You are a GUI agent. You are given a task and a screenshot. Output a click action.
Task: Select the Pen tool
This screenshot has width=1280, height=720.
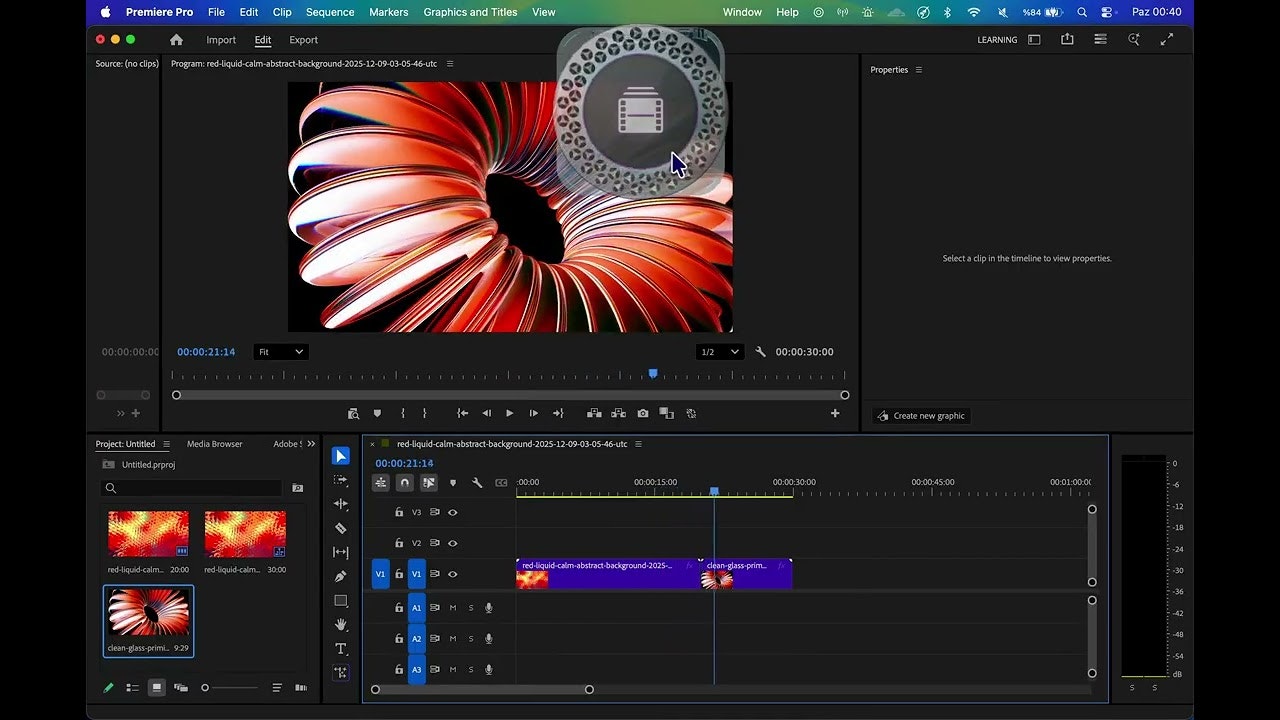(341, 576)
